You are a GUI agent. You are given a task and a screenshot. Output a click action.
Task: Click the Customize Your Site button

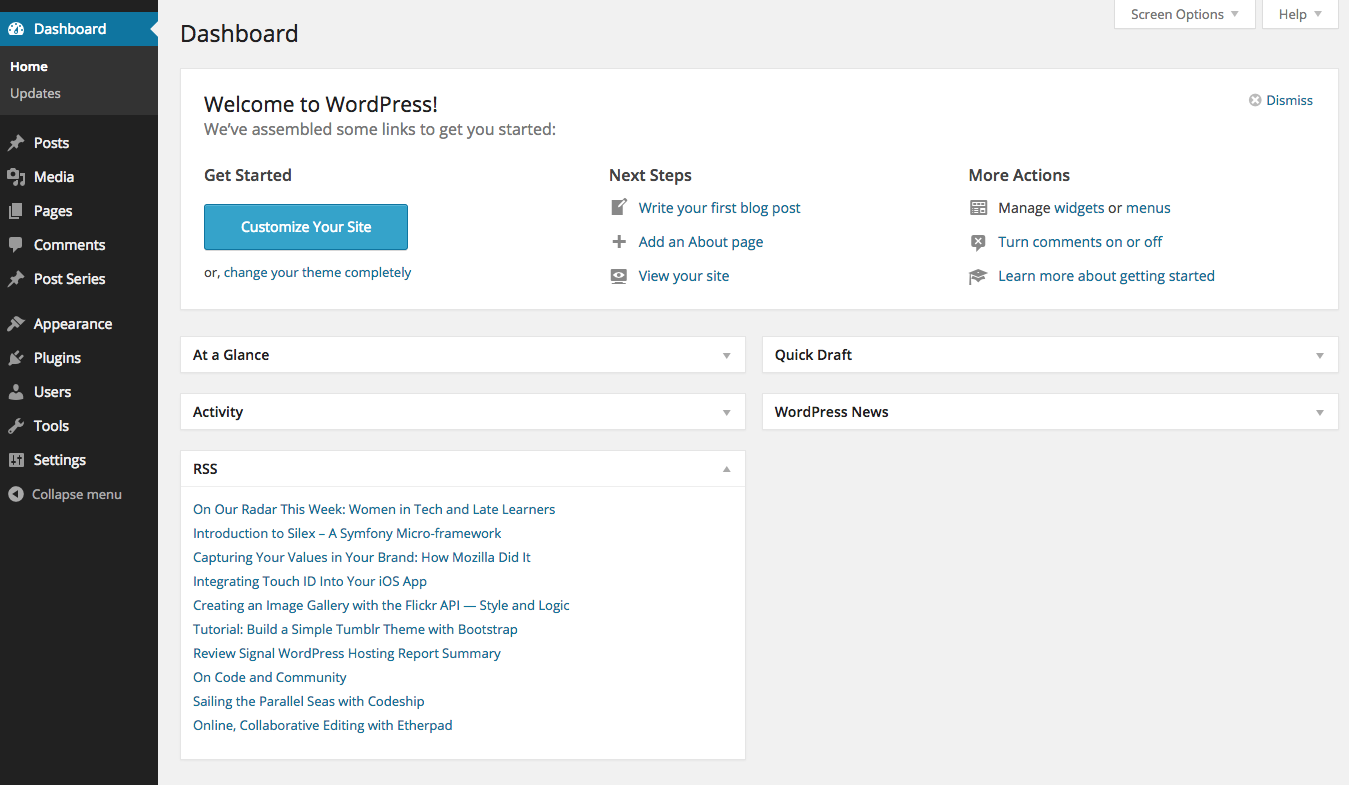306,227
